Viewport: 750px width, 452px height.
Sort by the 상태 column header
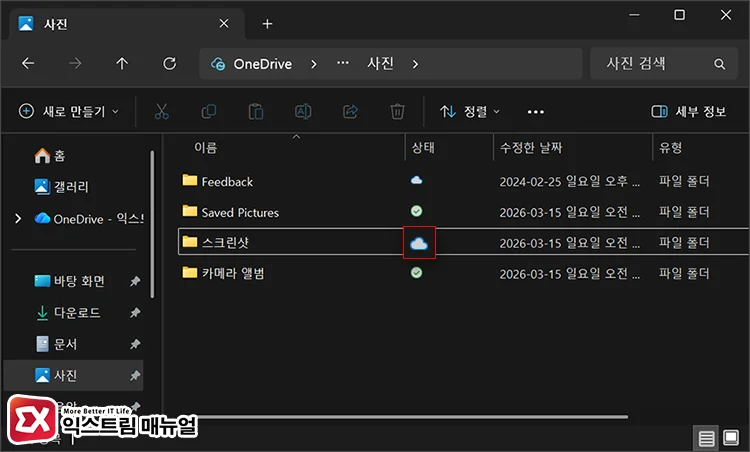(x=423, y=147)
